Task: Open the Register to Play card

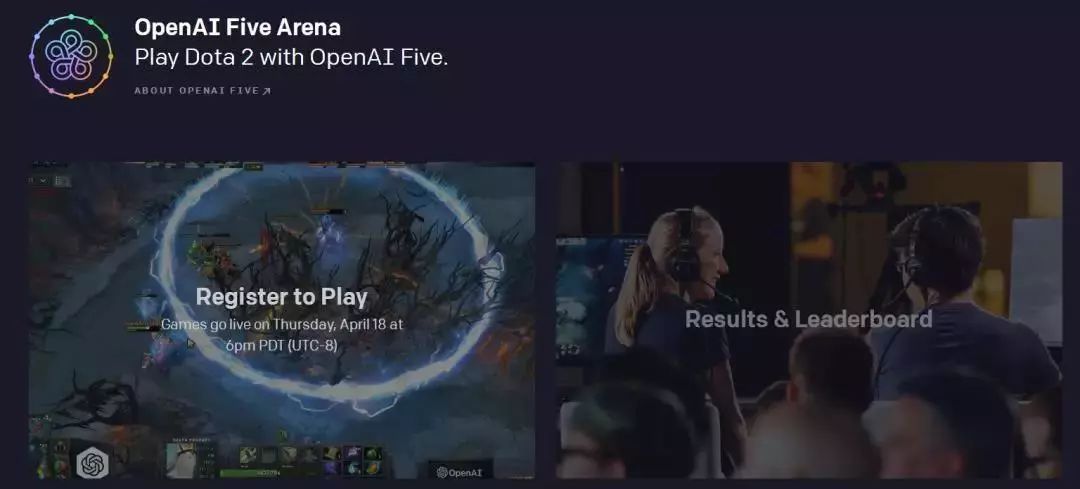Action: tap(282, 320)
